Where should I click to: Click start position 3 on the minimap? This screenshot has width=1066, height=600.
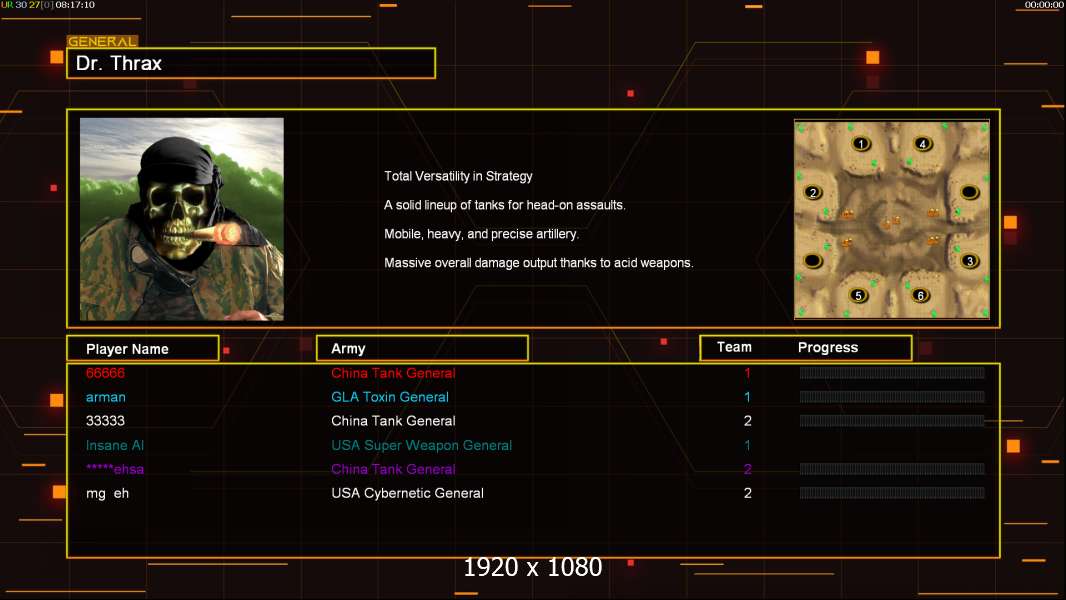pyautogui.click(x=970, y=261)
